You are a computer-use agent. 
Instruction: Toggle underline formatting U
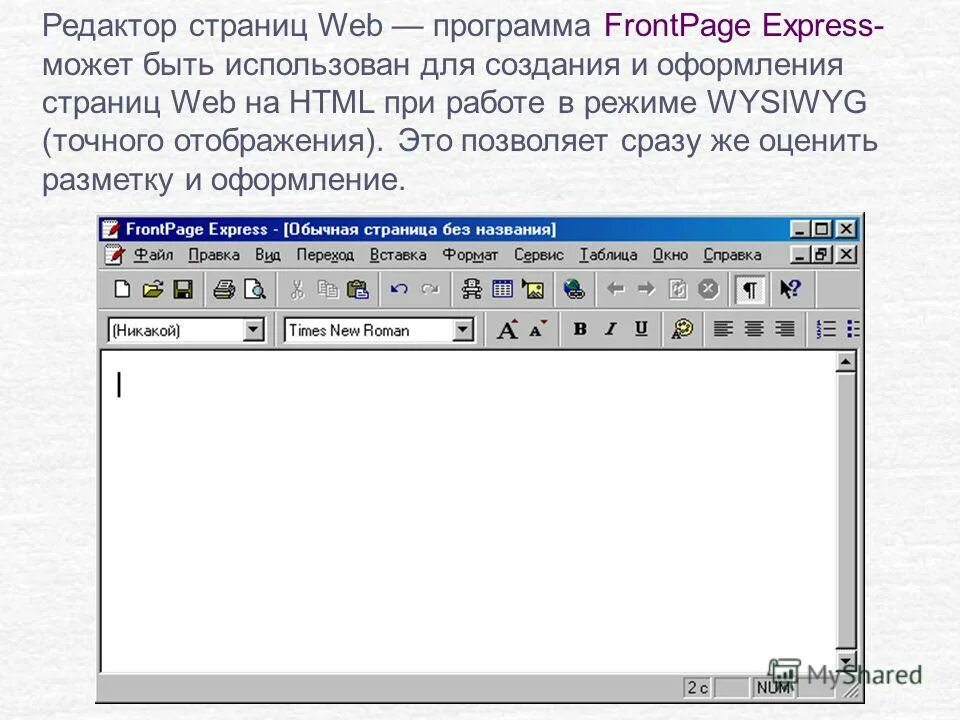click(641, 329)
